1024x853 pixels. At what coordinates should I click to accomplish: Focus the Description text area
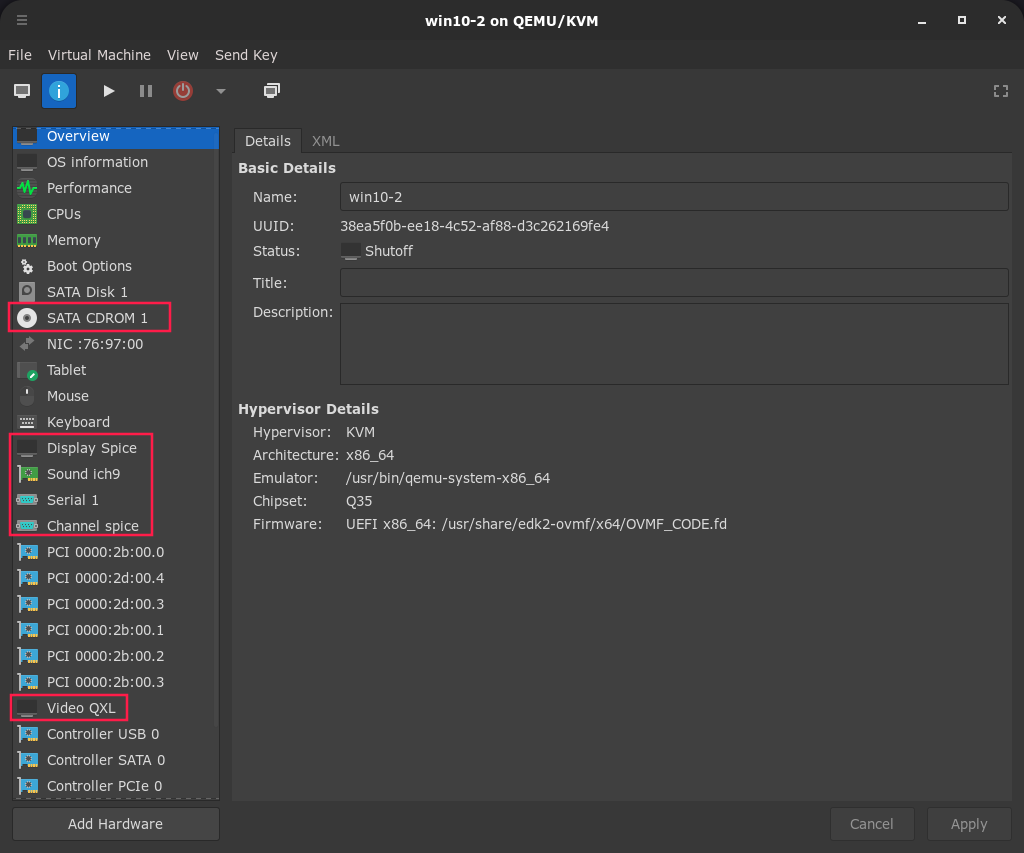[x=674, y=344]
